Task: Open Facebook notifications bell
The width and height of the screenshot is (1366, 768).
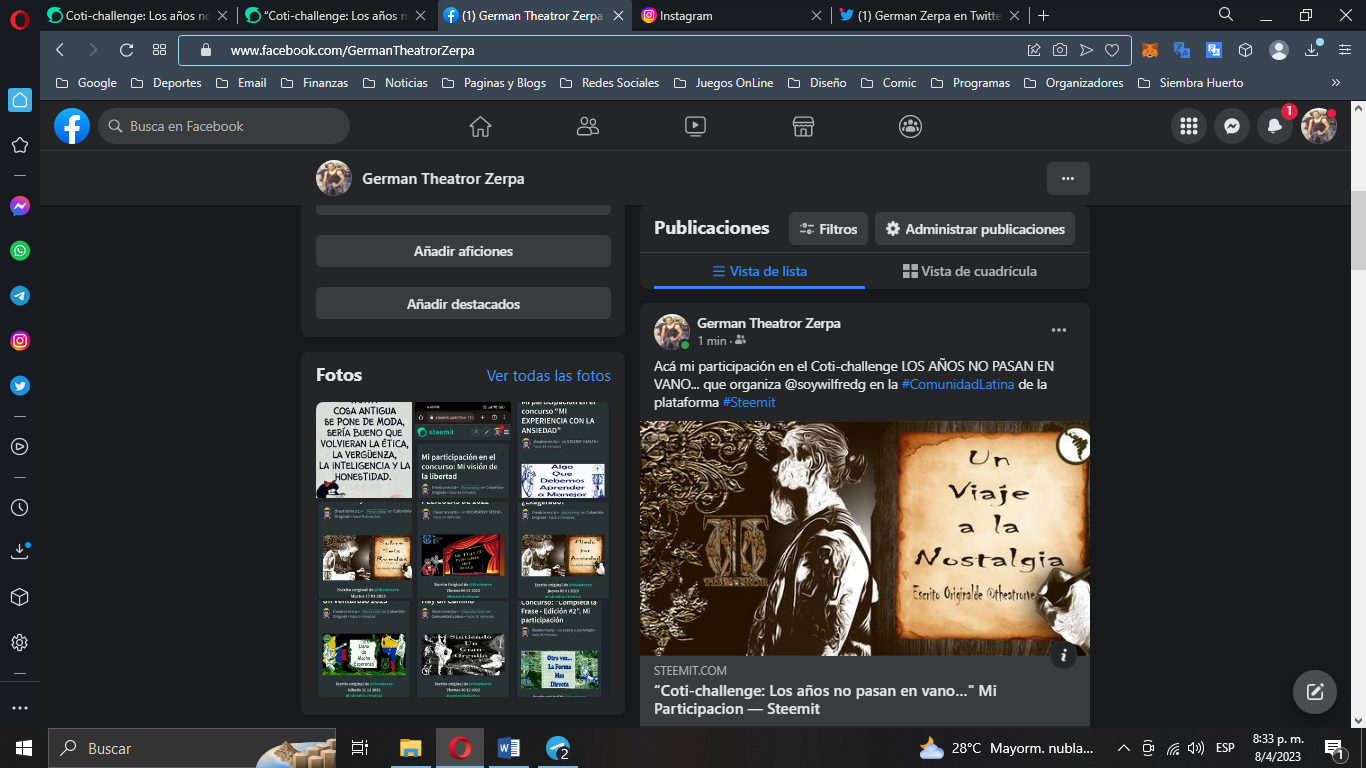Action: (1275, 126)
